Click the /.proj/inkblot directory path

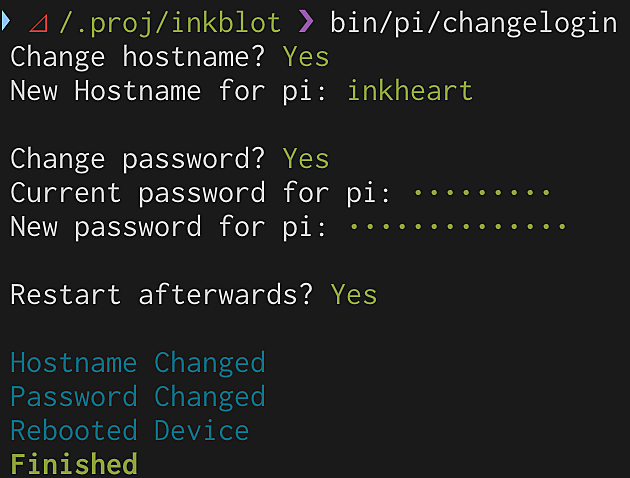[x=170, y=23]
